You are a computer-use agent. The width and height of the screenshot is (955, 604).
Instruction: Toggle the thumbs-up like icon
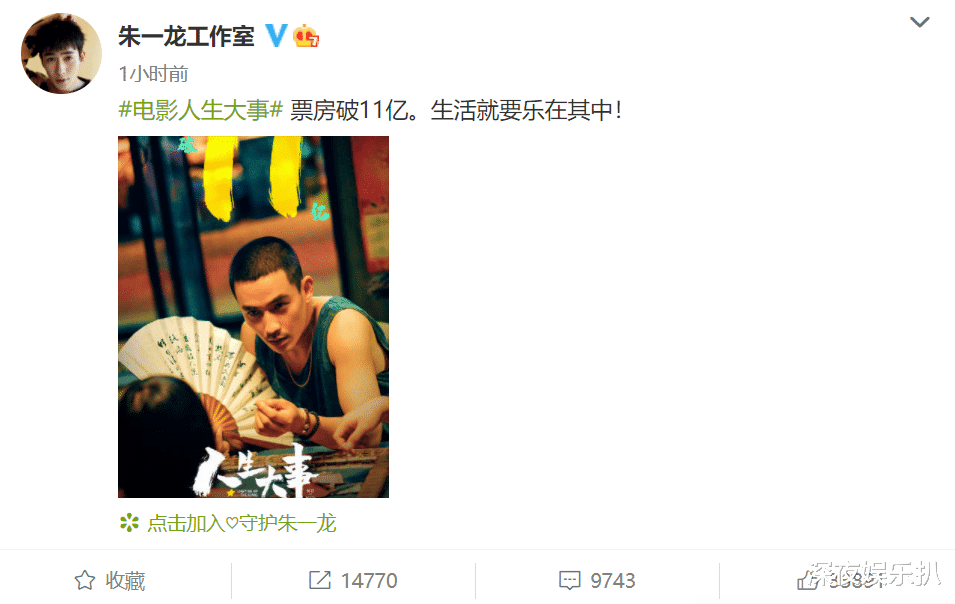pyautogui.click(x=808, y=581)
